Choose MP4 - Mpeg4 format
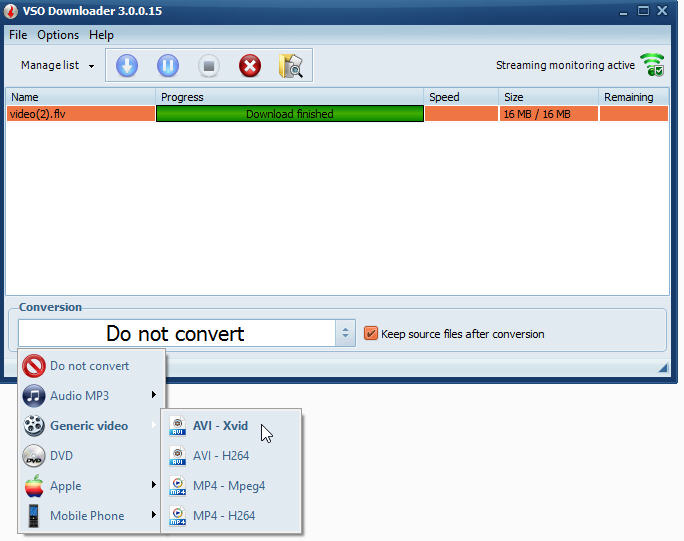Image resolution: width=684 pixels, height=541 pixels. click(x=231, y=486)
